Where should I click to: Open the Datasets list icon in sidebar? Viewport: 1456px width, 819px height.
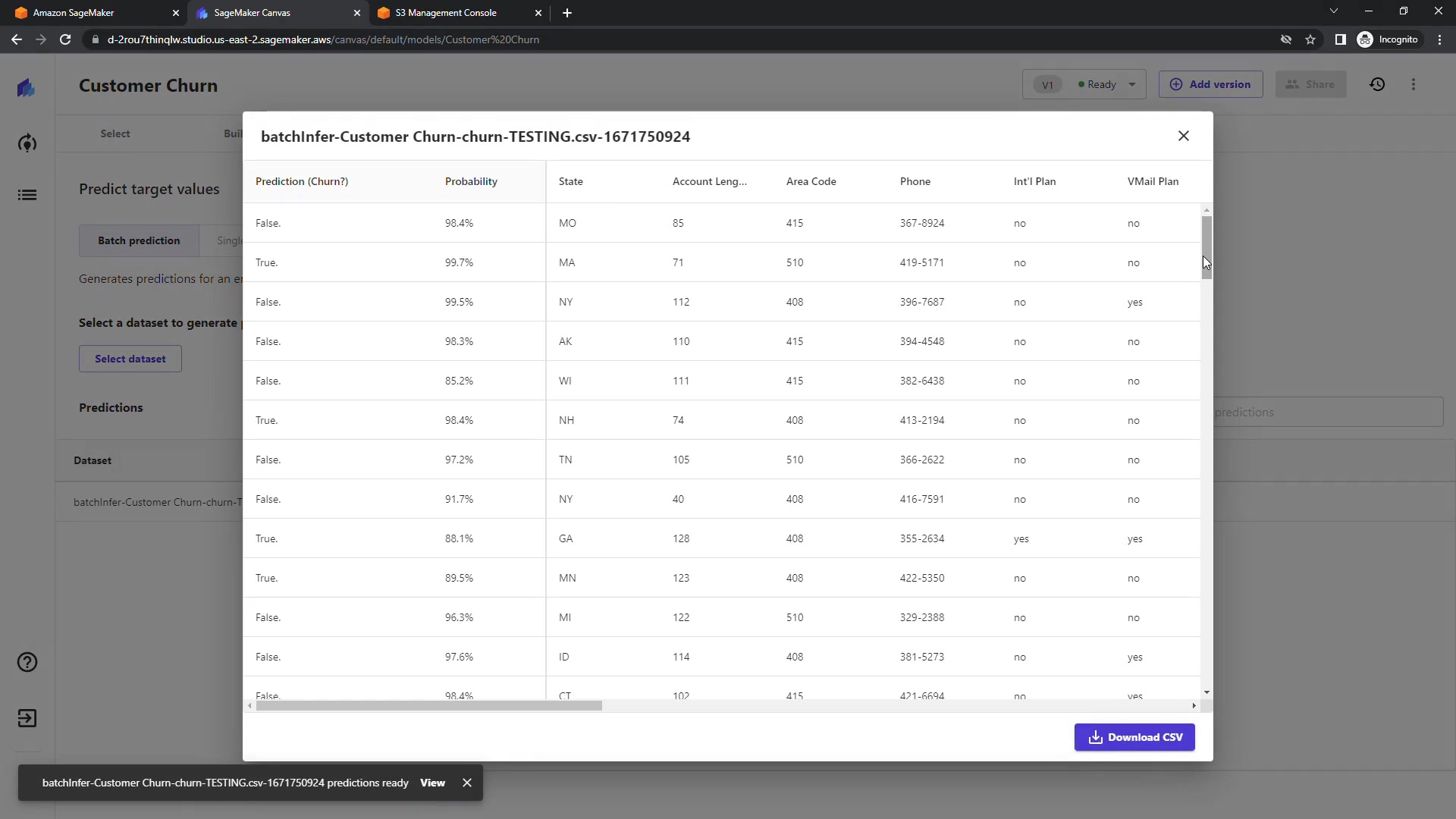click(x=27, y=195)
